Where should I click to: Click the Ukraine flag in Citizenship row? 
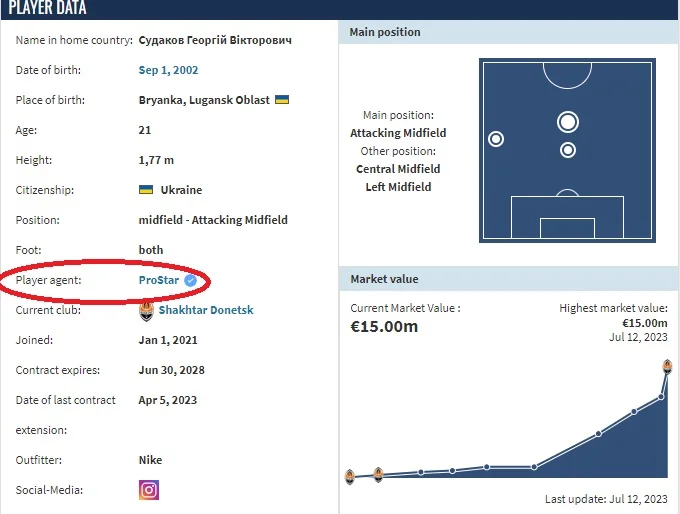146,190
